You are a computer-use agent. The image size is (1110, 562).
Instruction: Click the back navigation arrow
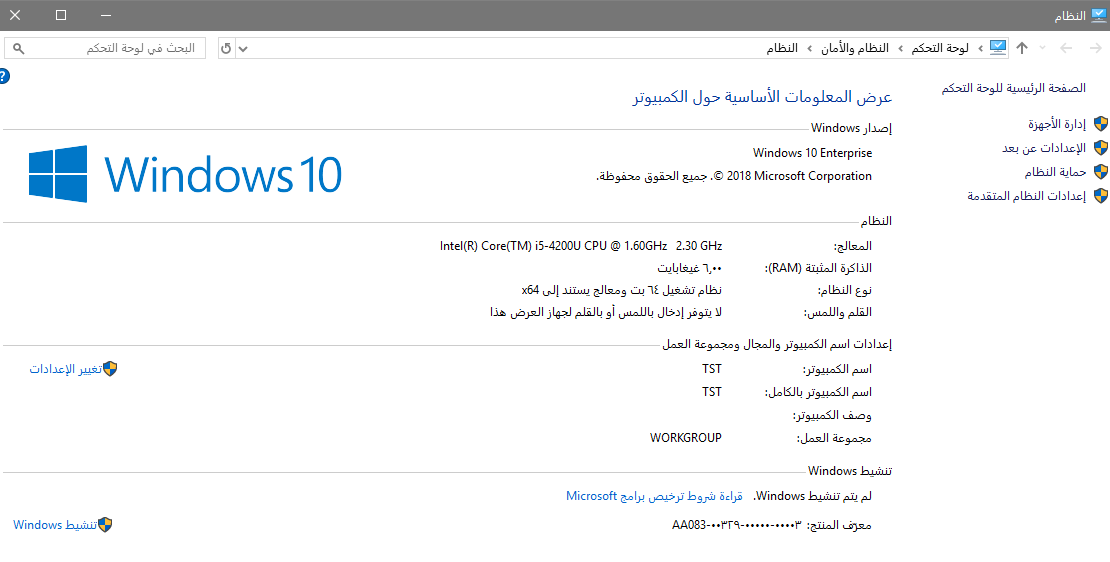click(x=1093, y=48)
